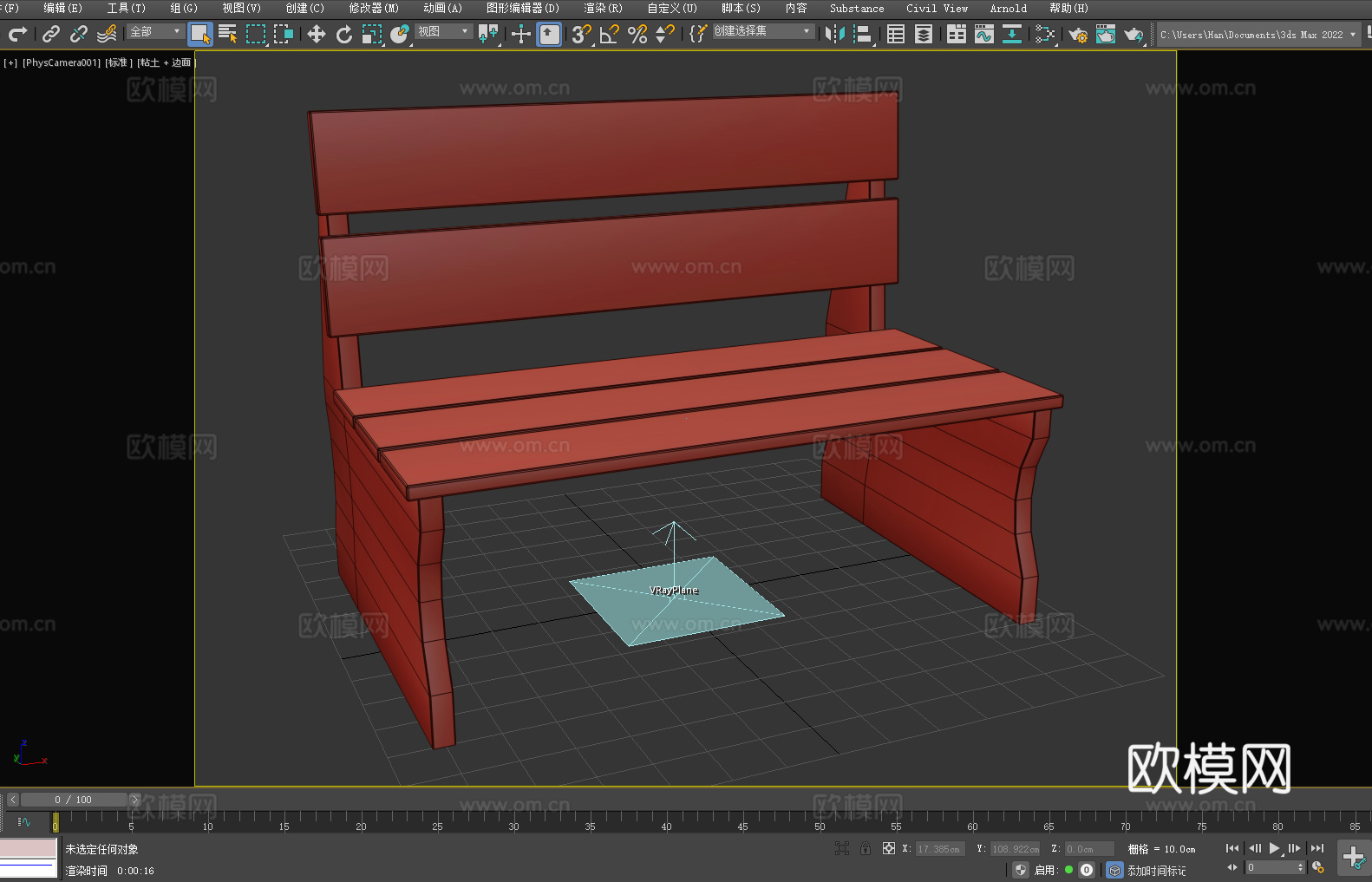The width and height of the screenshot is (1372, 882).
Task: Select the Scale tool
Action: (x=372, y=34)
